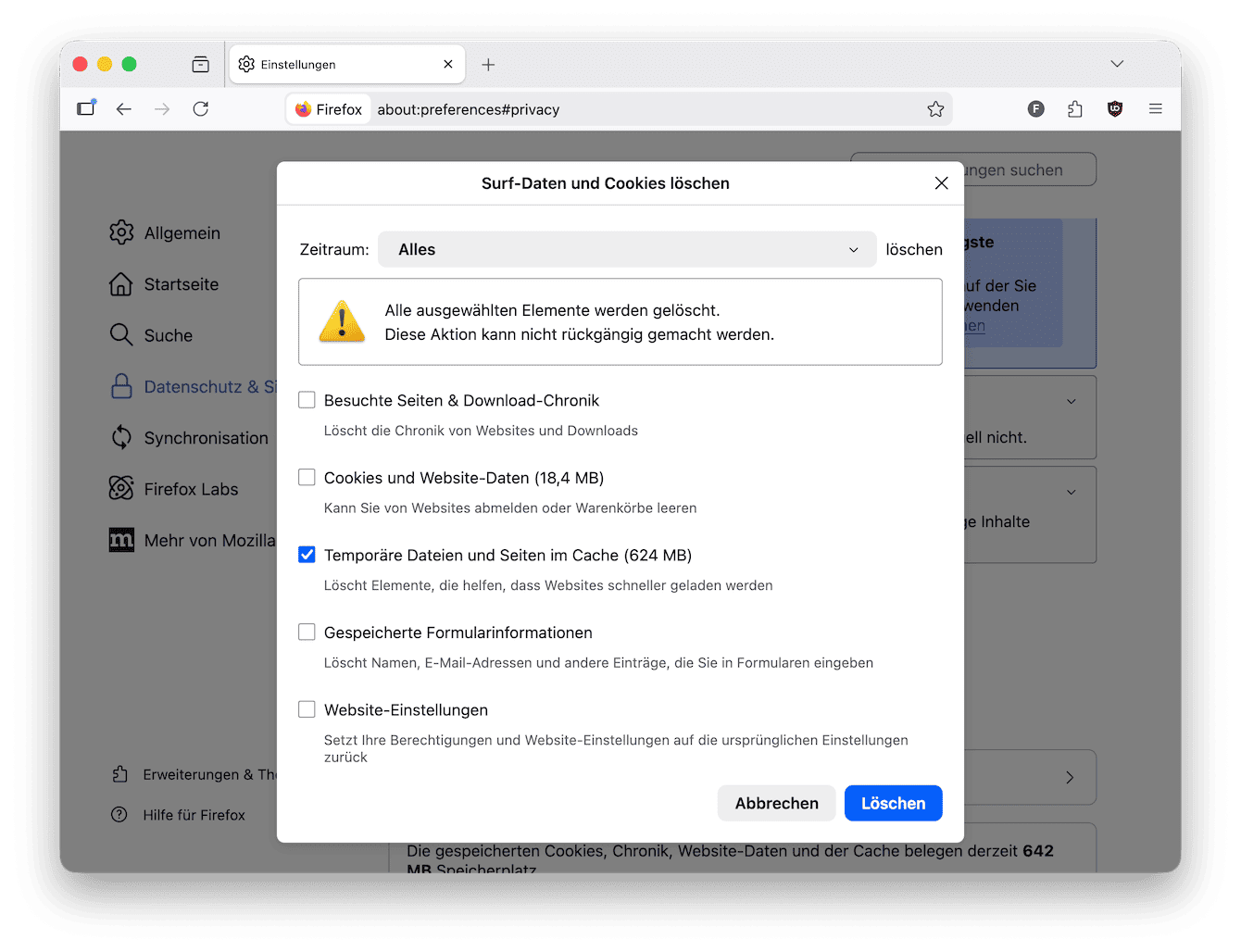The width and height of the screenshot is (1241, 952).
Task: Open a new browser tab
Action: pyautogui.click(x=488, y=64)
